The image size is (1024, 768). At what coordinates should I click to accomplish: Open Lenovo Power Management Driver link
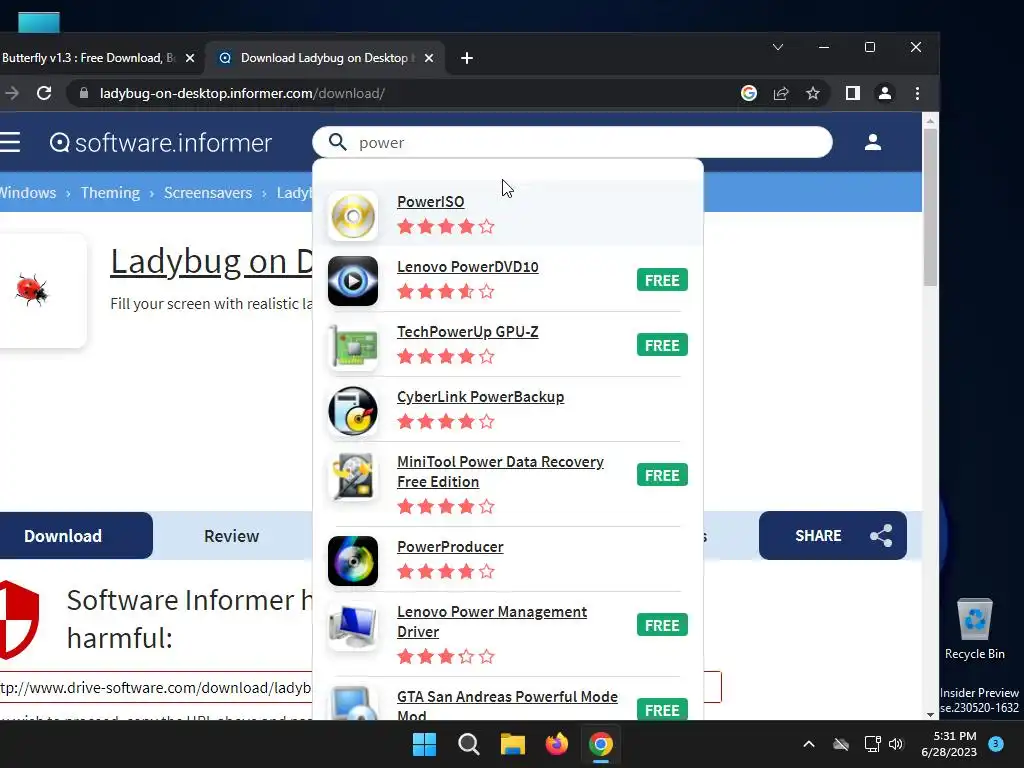pos(492,622)
